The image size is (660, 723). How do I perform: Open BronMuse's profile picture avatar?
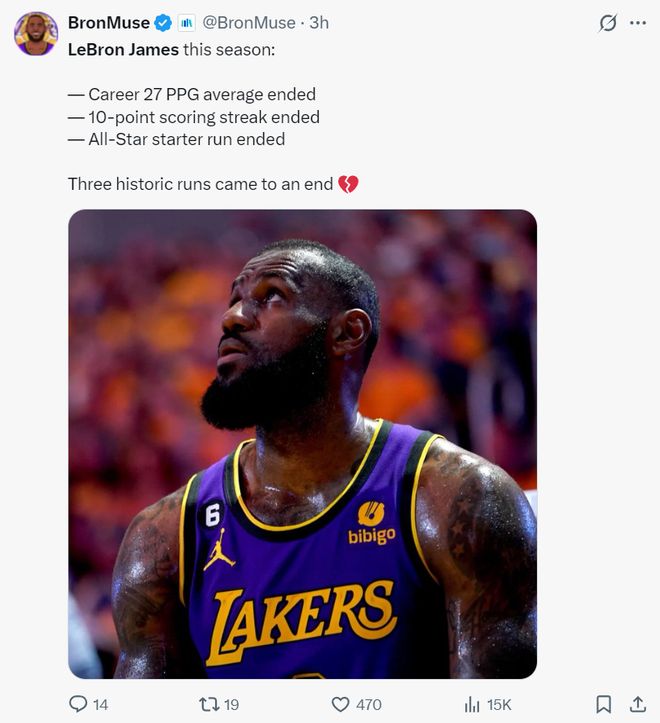[35, 33]
